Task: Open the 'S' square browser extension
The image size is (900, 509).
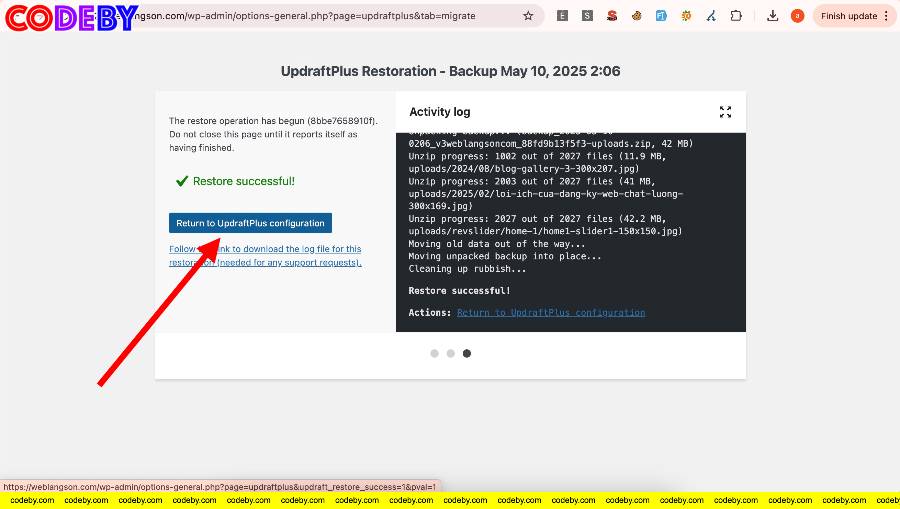Action: (x=587, y=16)
